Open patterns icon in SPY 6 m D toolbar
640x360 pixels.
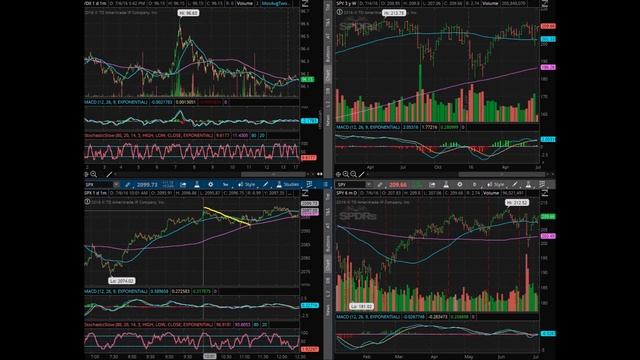542,184
